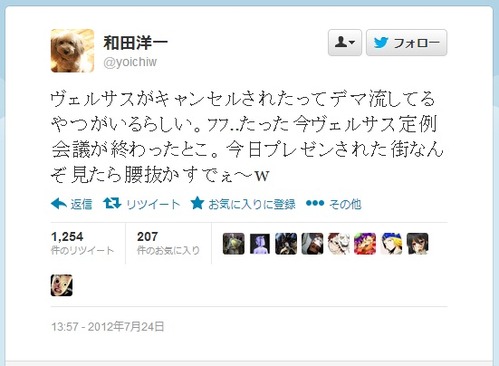Open the user actions dropdown button
Screen dimensions: 499x366
[x=345, y=42]
